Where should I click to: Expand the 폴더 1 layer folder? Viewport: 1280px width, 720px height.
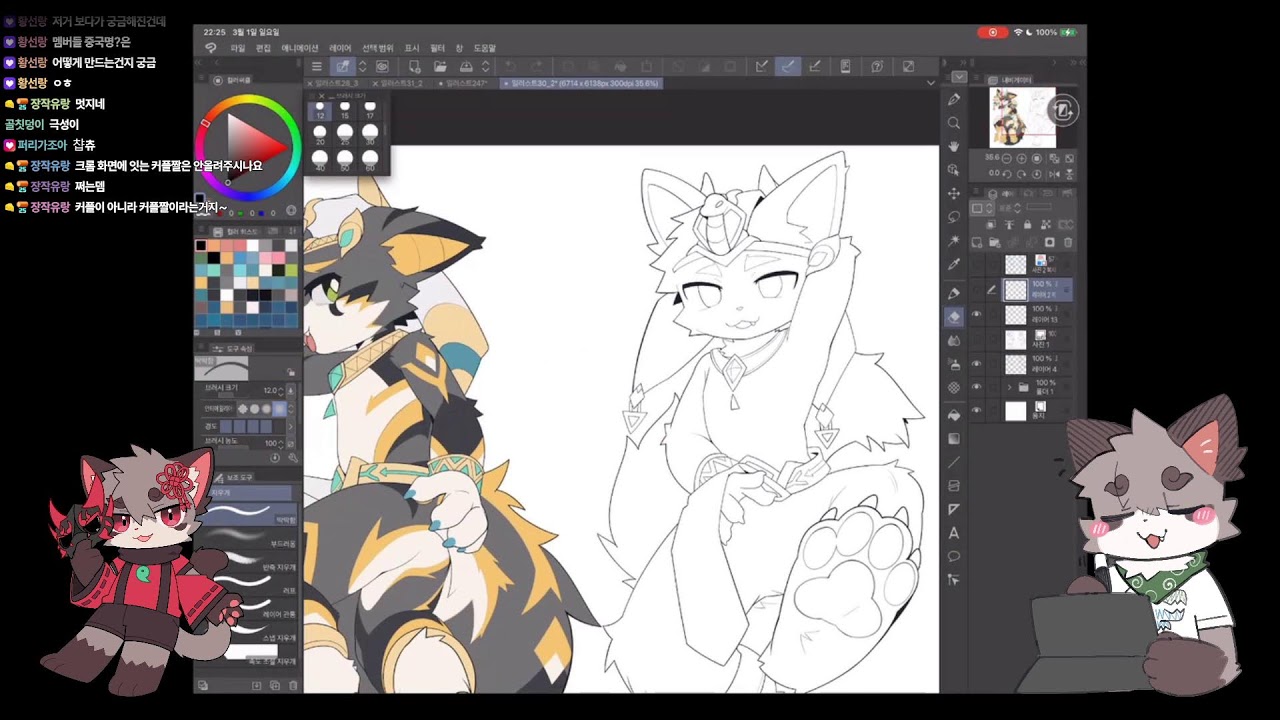(1009, 388)
